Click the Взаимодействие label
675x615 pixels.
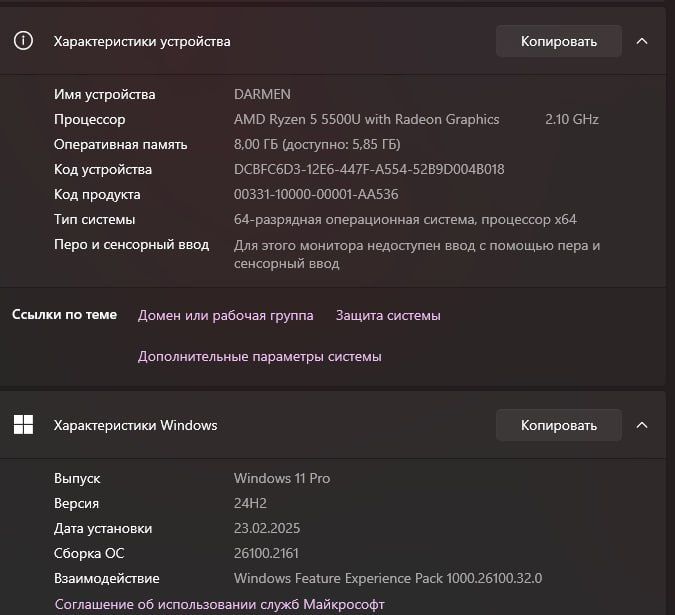coord(106,578)
